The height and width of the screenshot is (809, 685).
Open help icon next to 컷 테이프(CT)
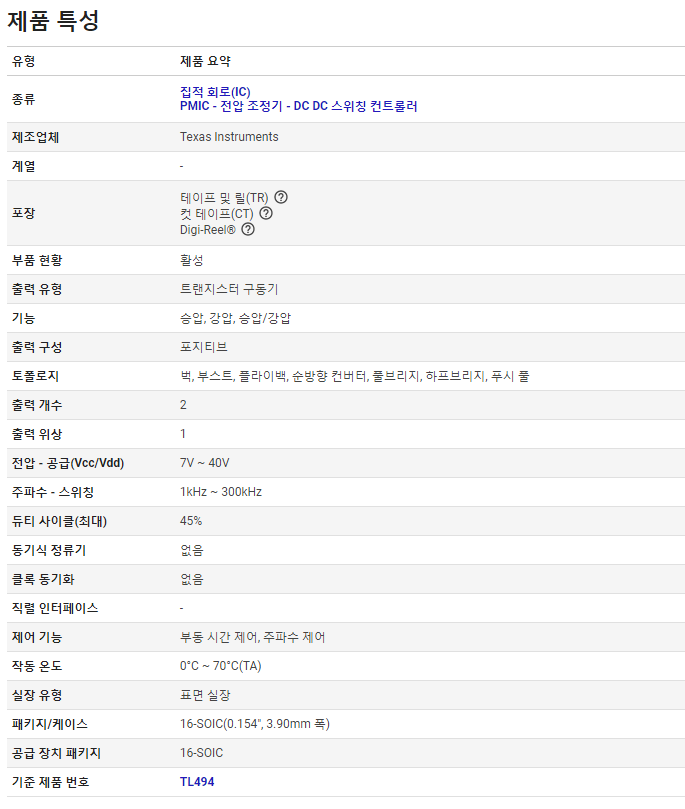pos(266,213)
